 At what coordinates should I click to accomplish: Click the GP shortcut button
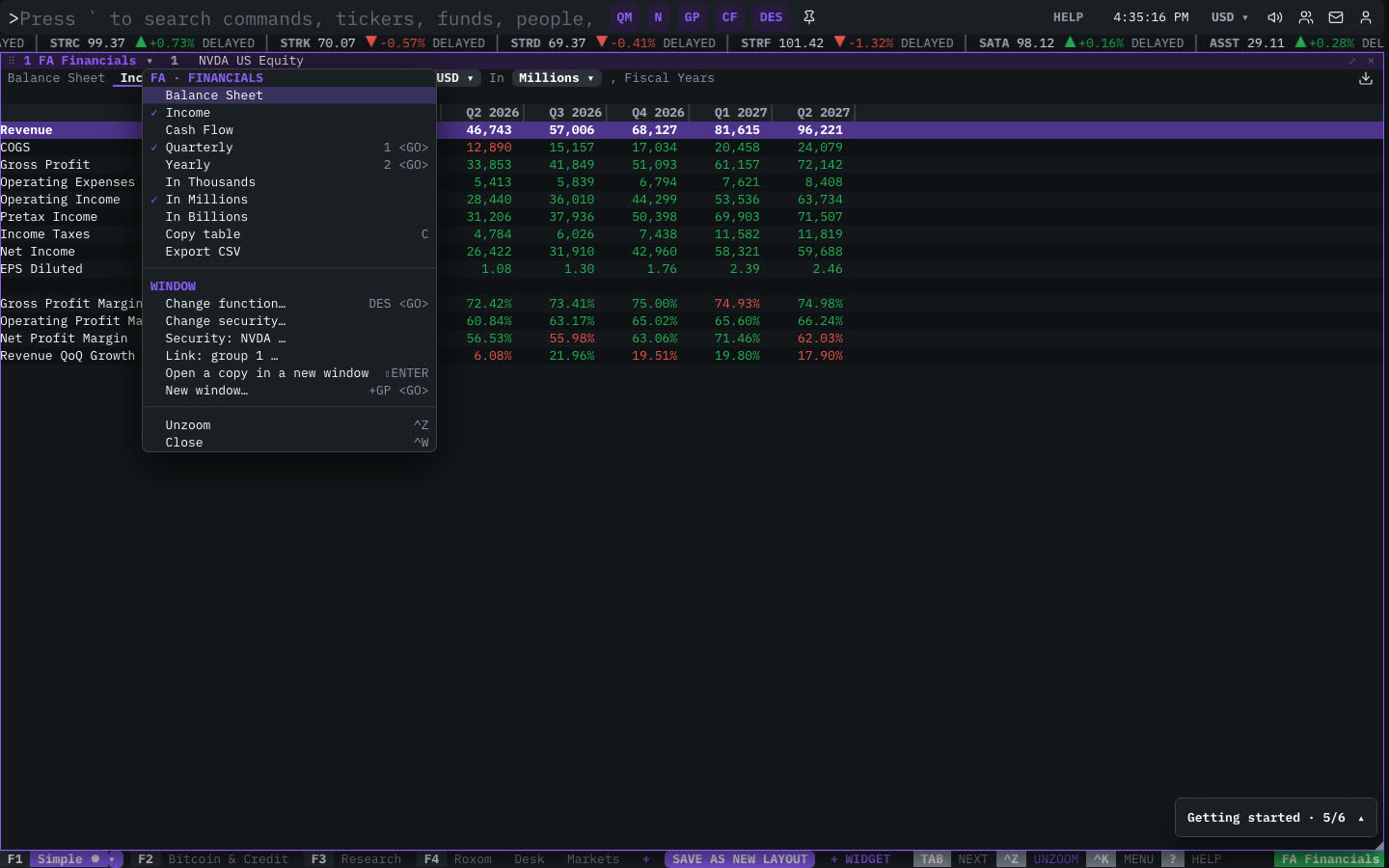[x=692, y=17]
